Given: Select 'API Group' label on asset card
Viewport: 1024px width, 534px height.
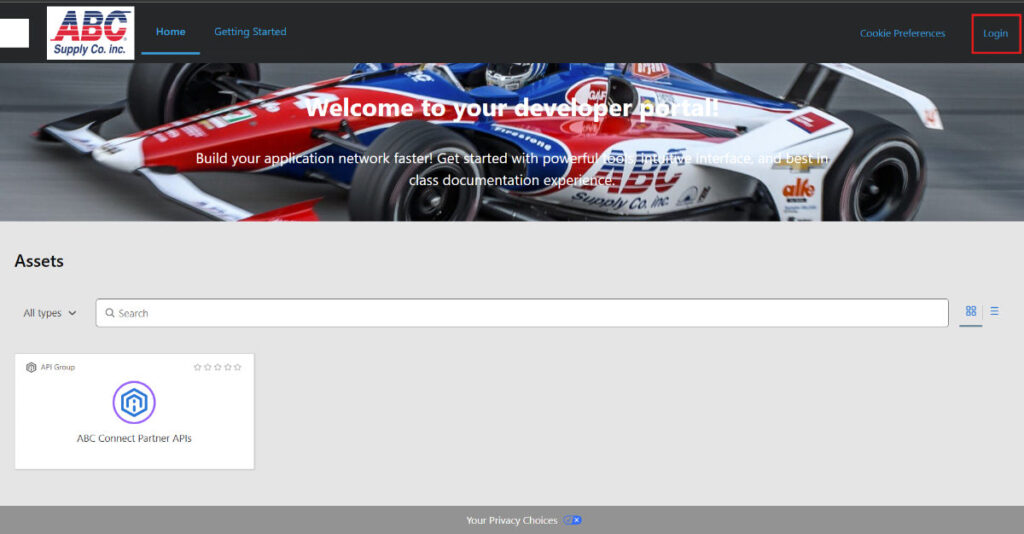Looking at the screenshot, I should [x=57, y=368].
